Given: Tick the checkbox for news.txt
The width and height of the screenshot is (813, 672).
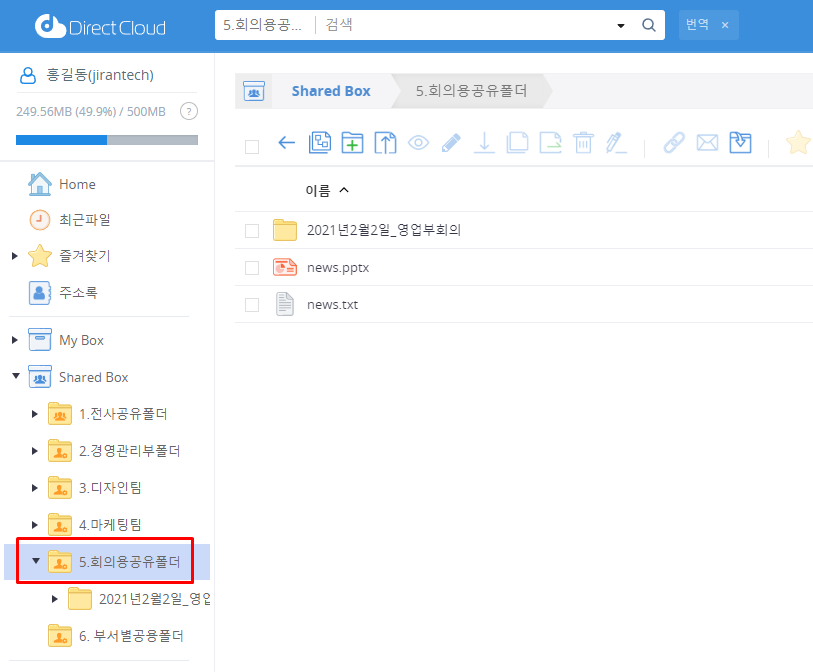Looking at the screenshot, I should 252,305.
